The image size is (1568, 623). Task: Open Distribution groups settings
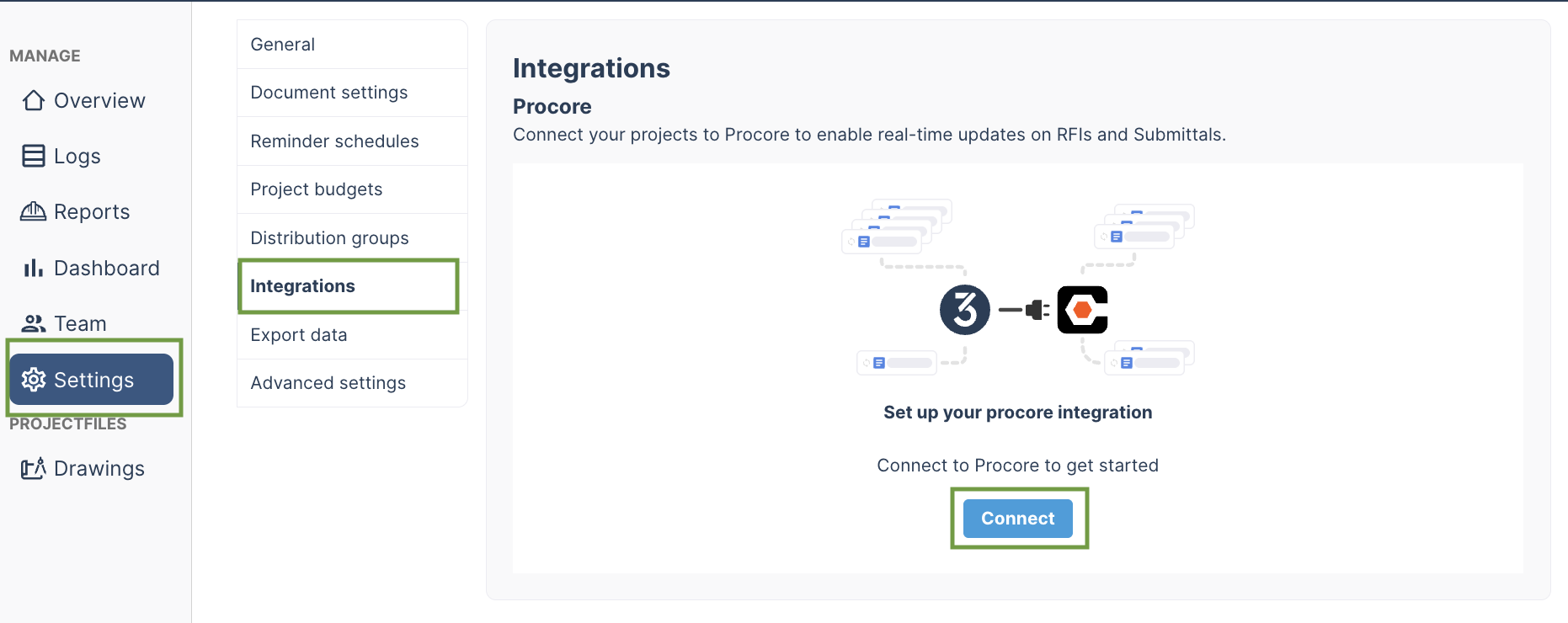[x=352, y=238]
